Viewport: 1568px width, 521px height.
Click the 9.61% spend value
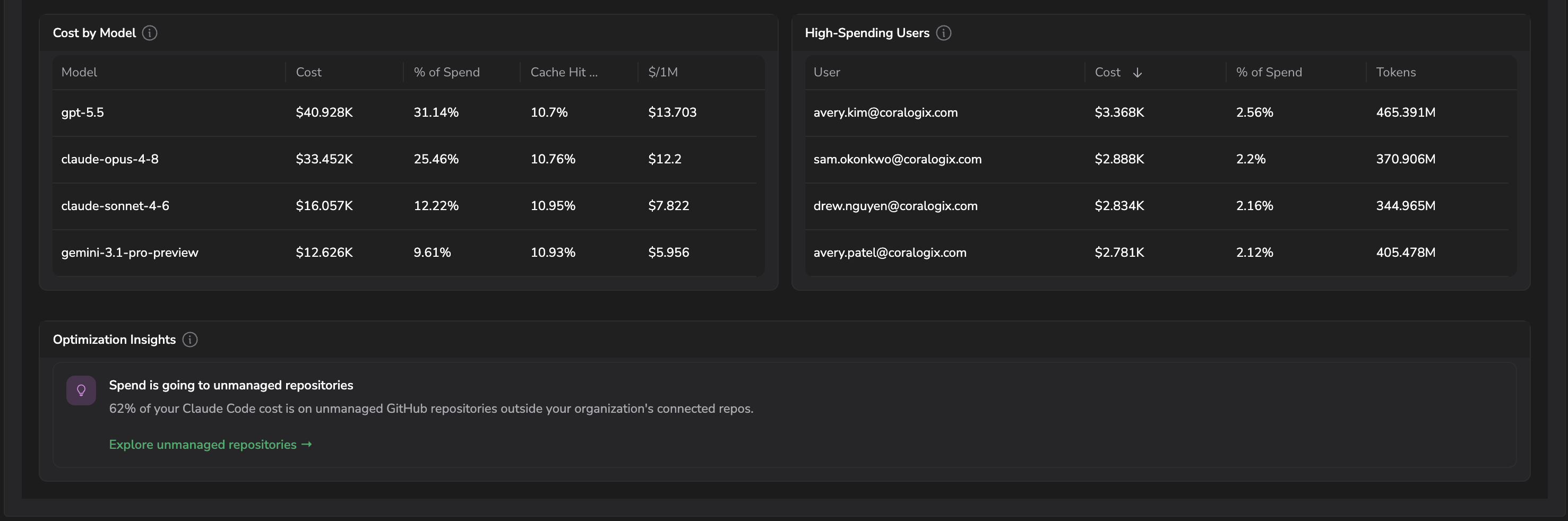click(432, 253)
